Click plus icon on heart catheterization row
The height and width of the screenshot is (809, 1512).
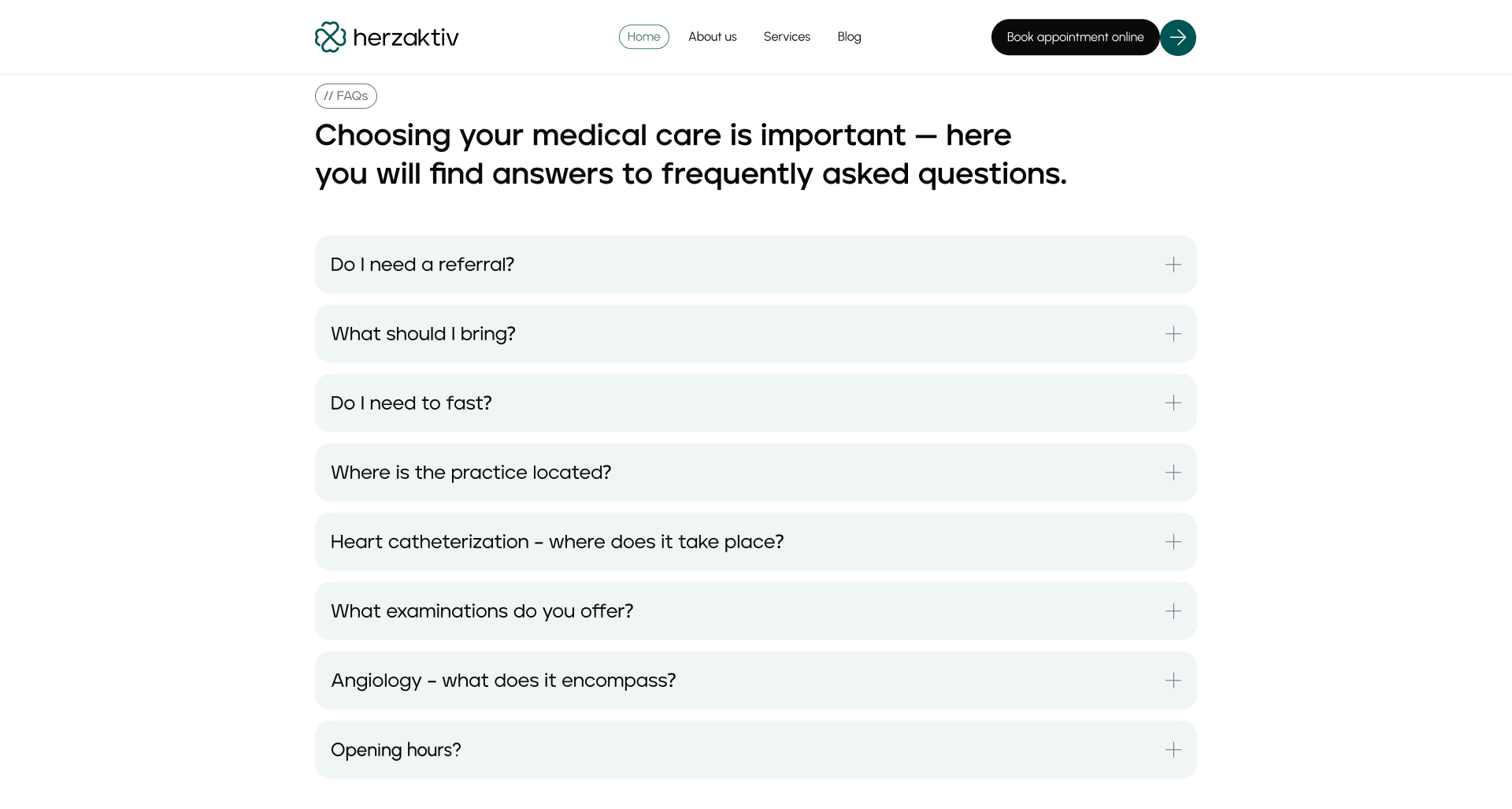(1173, 542)
